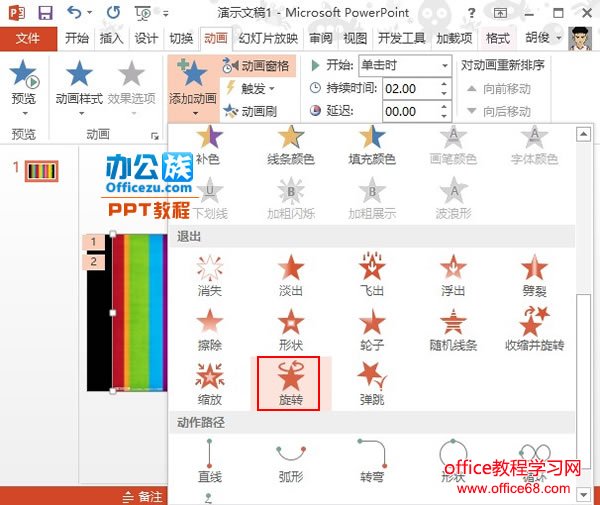Activate the 动画刷 animation painter
This screenshot has height=505, width=600.
[251, 111]
